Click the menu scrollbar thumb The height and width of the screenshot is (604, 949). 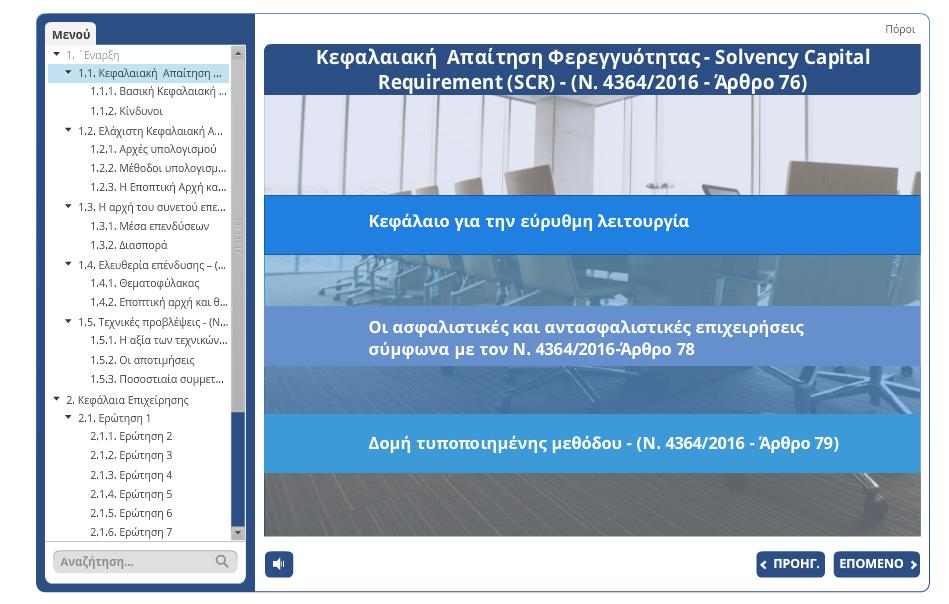tap(238, 235)
